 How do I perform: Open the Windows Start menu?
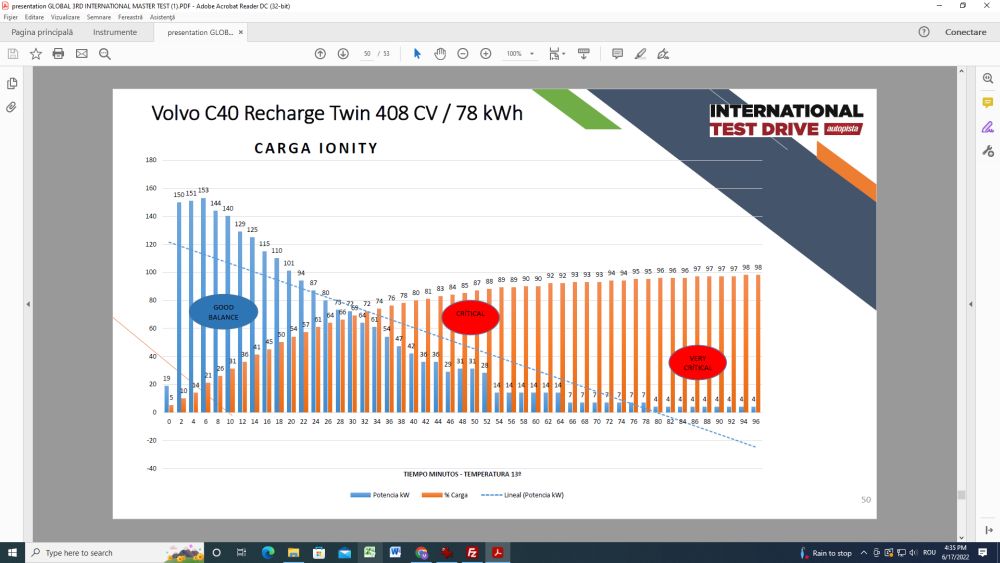click(12, 552)
